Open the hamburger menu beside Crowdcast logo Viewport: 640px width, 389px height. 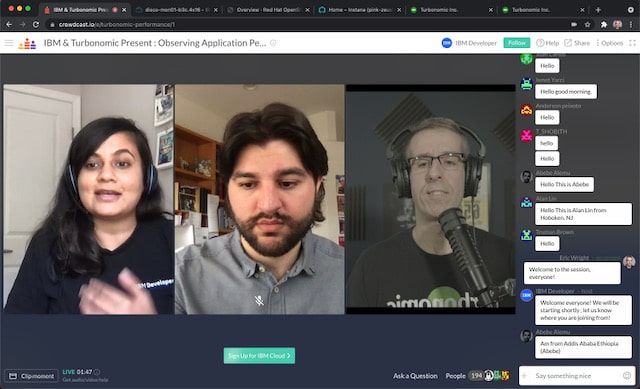pyautogui.click(x=9, y=43)
